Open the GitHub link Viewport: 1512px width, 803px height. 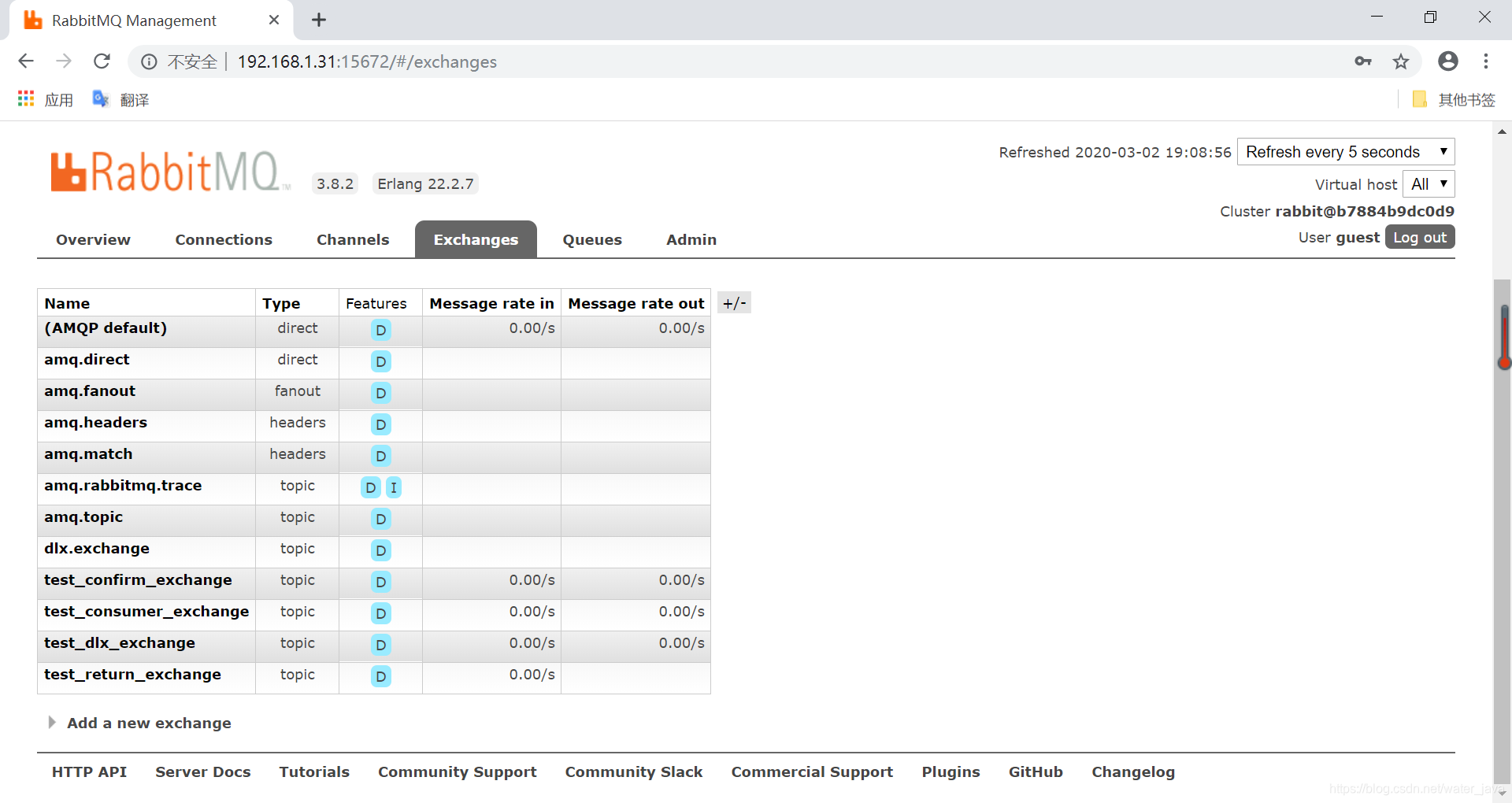(x=1036, y=772)
